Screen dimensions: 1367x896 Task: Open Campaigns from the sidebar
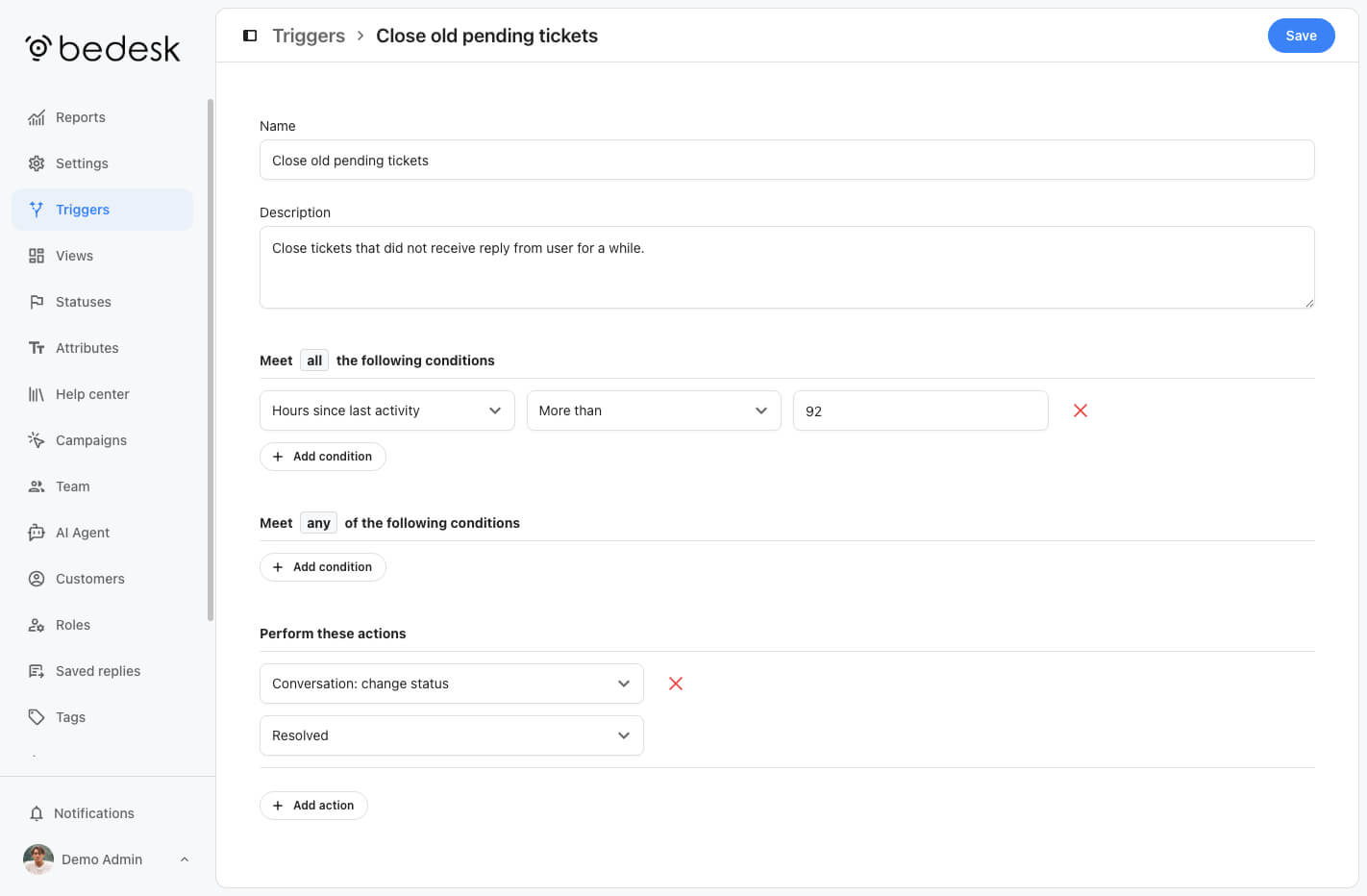click(102, 440)
